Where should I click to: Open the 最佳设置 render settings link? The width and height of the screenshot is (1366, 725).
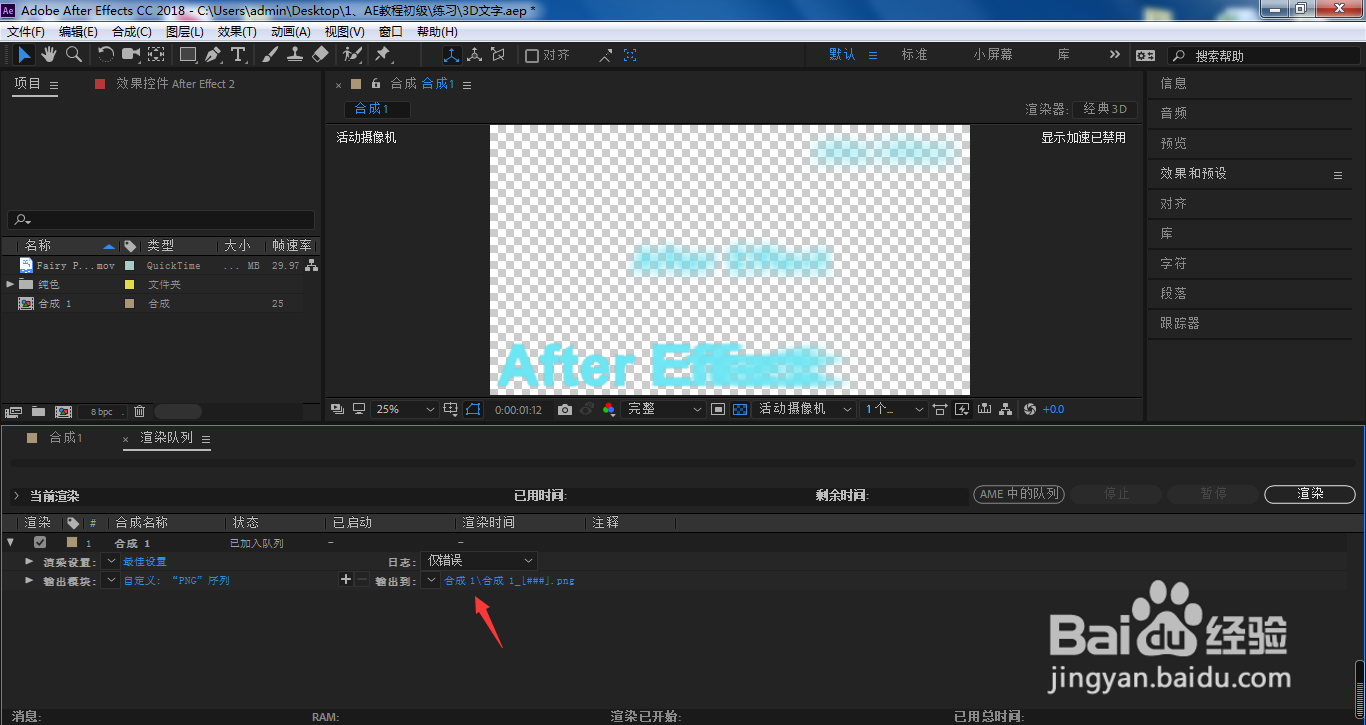pyautogui.click(x=145, y=561)
